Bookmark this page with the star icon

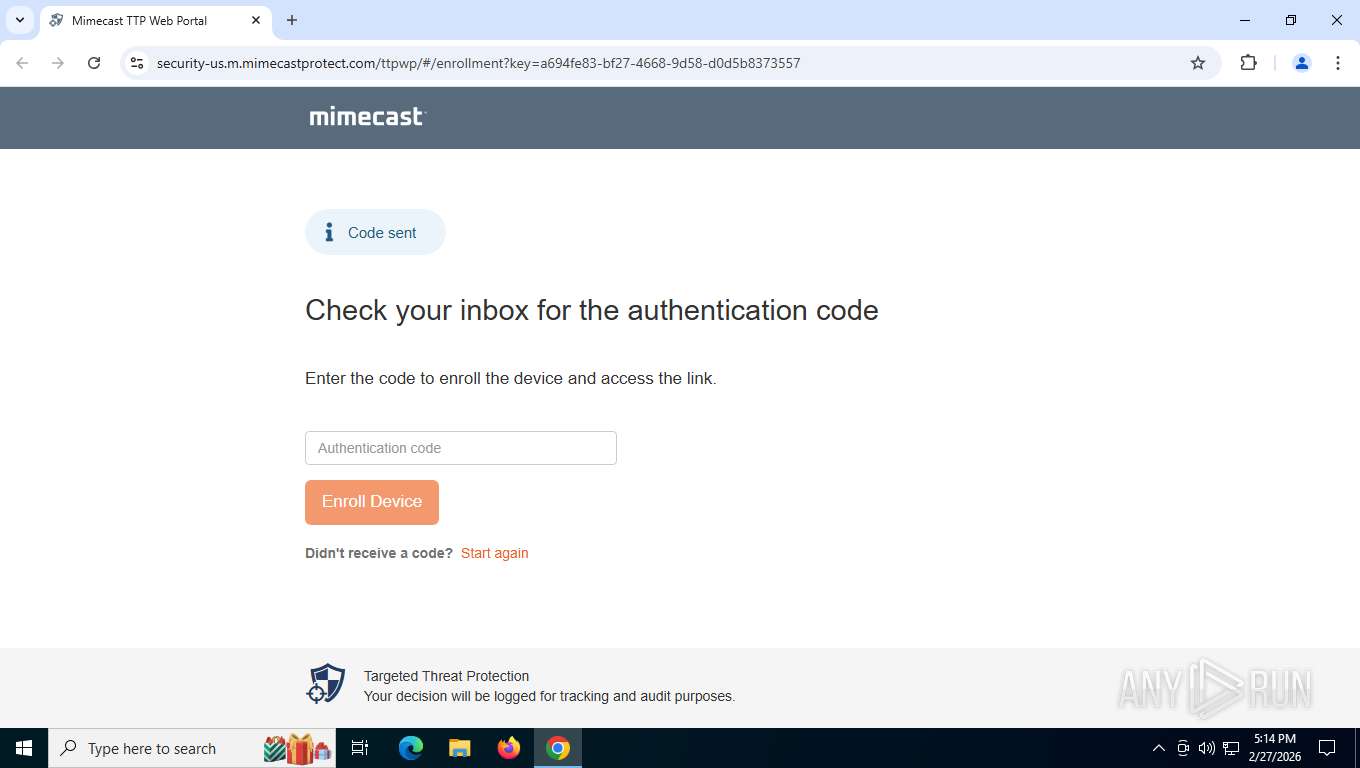point(1198,63)
